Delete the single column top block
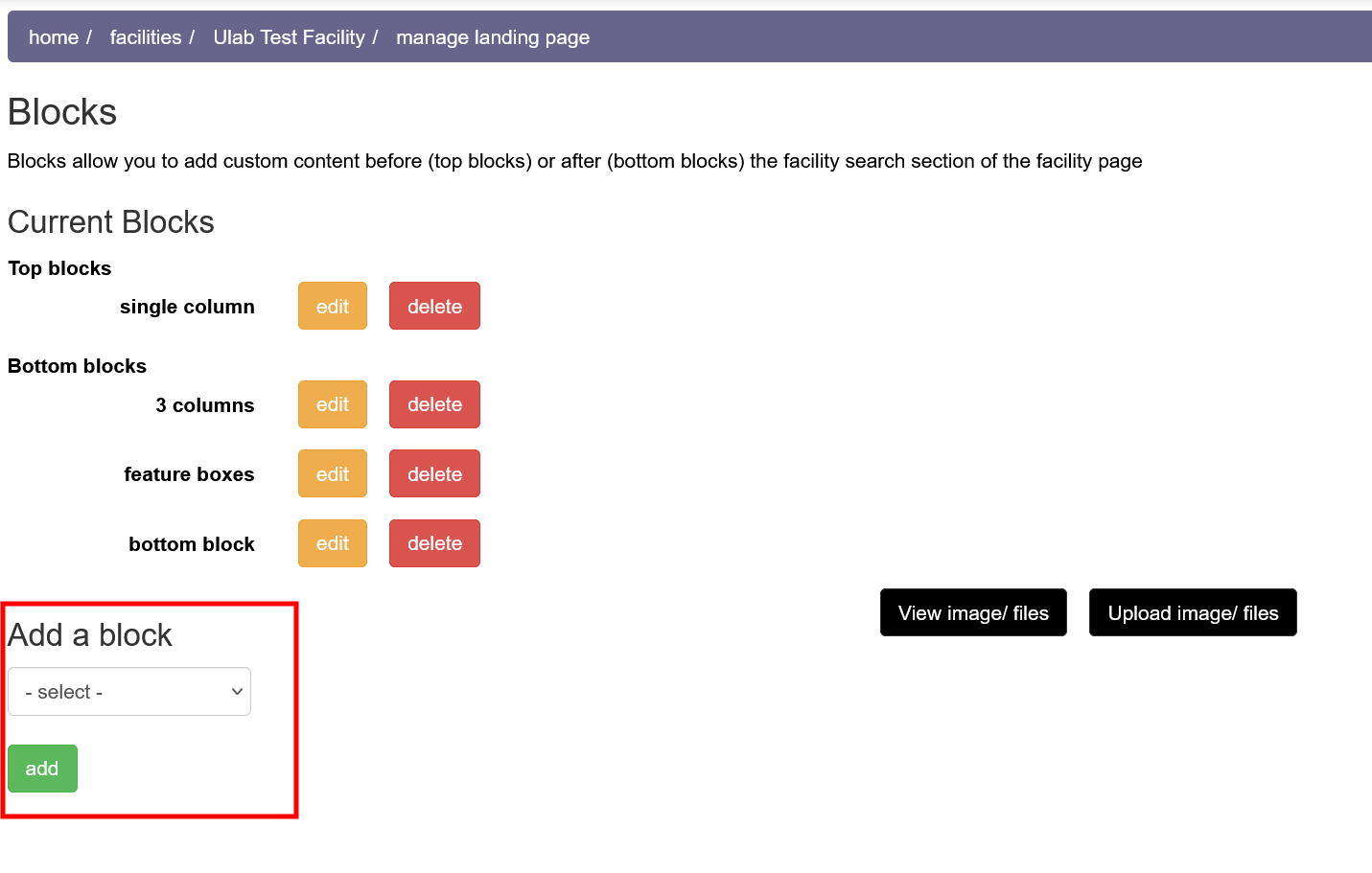Image resolution: width=1372 pixels, height=873 pixels. [x=434, y=307]
